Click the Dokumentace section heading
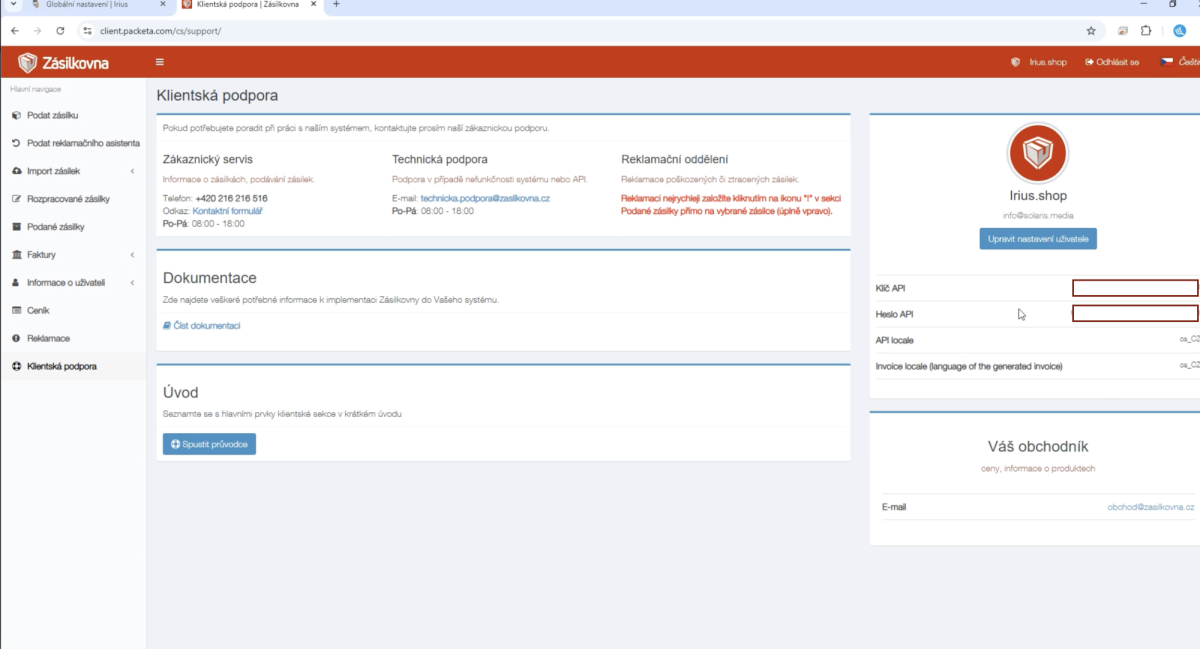 pos(209,278)
